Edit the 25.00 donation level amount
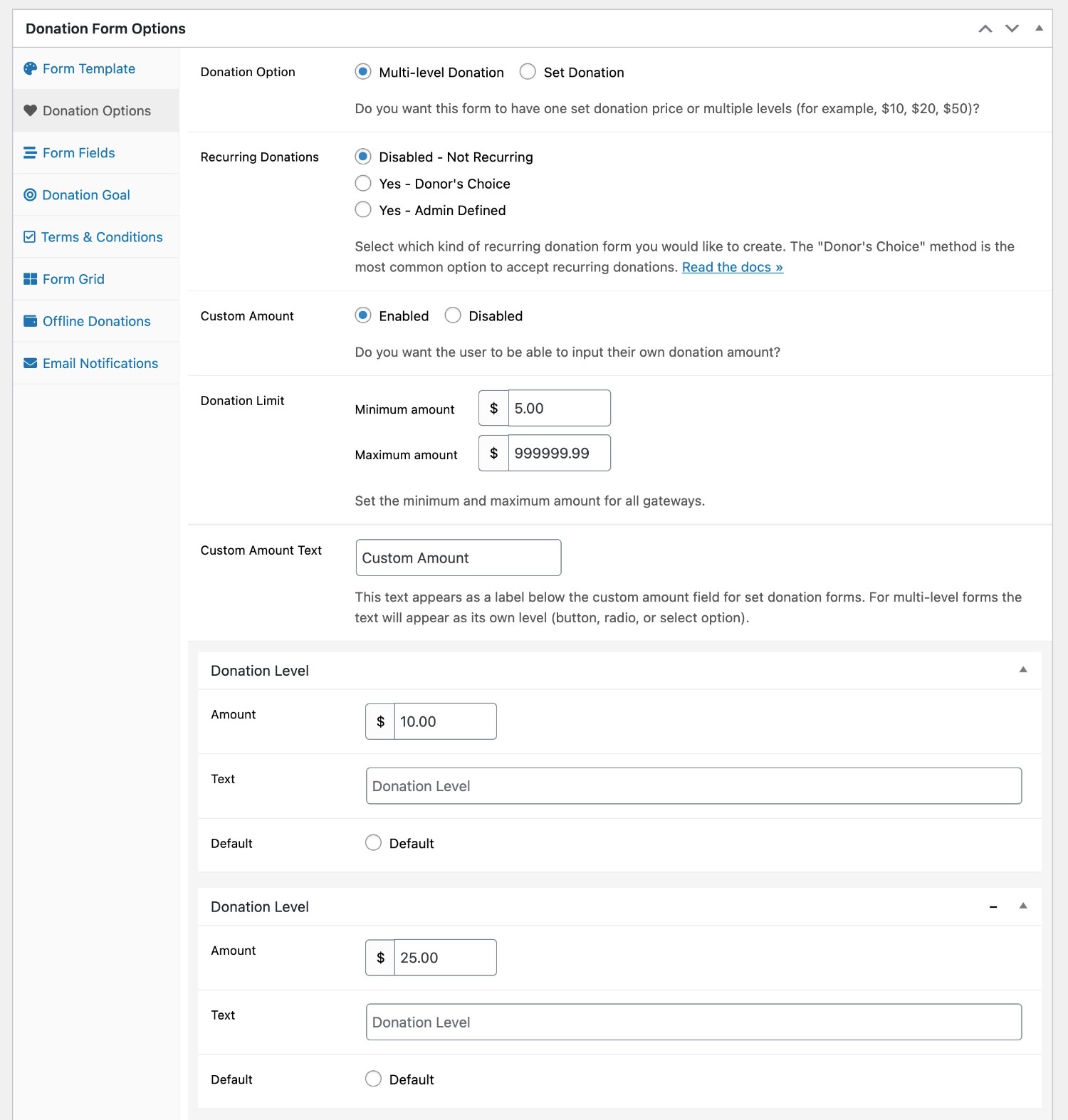This screenshot has height=1120, width=1068. (445, 958)
